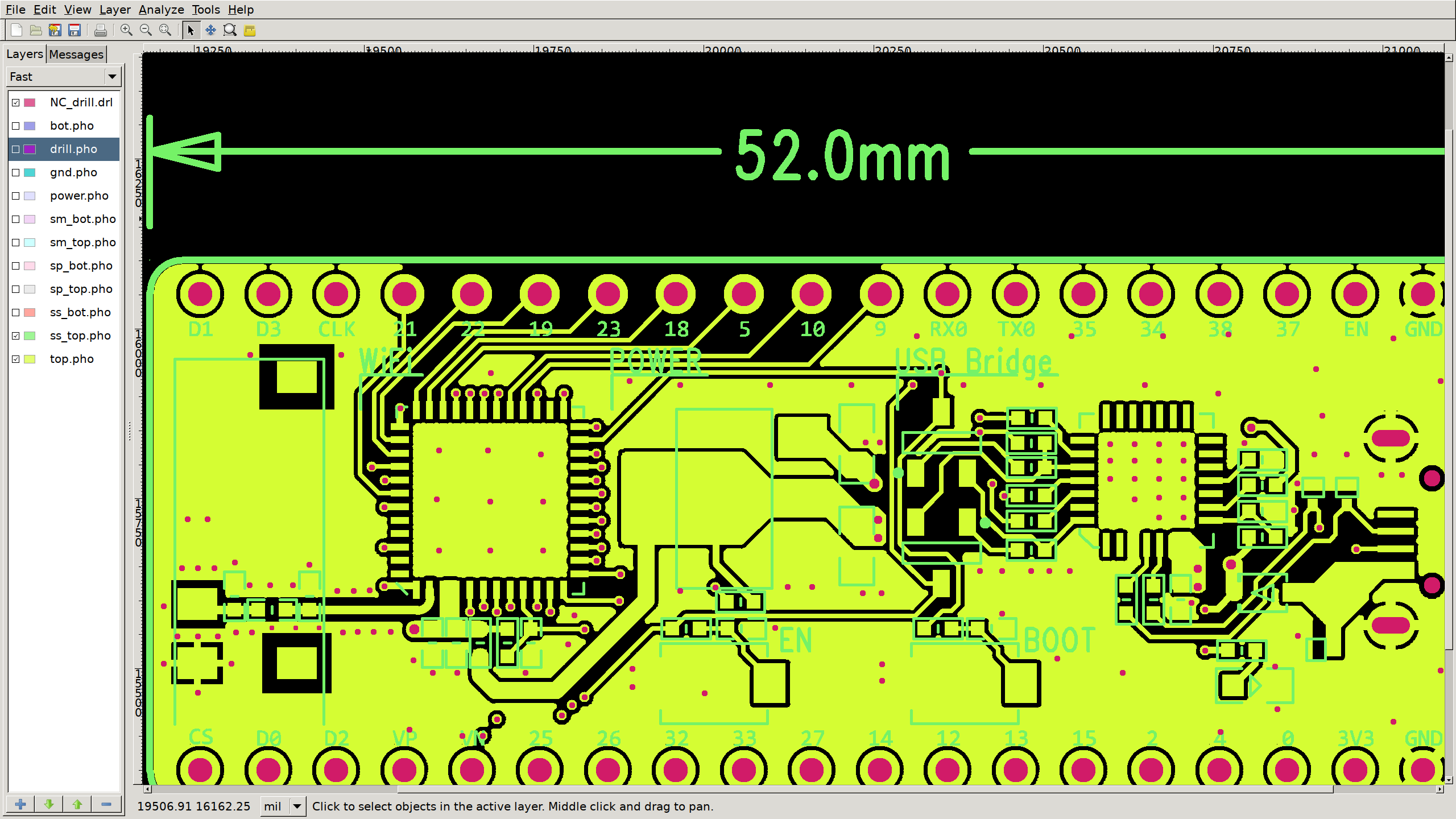Select the sp_top.pho layer name

pyautogui.click(x=81, y=289)
